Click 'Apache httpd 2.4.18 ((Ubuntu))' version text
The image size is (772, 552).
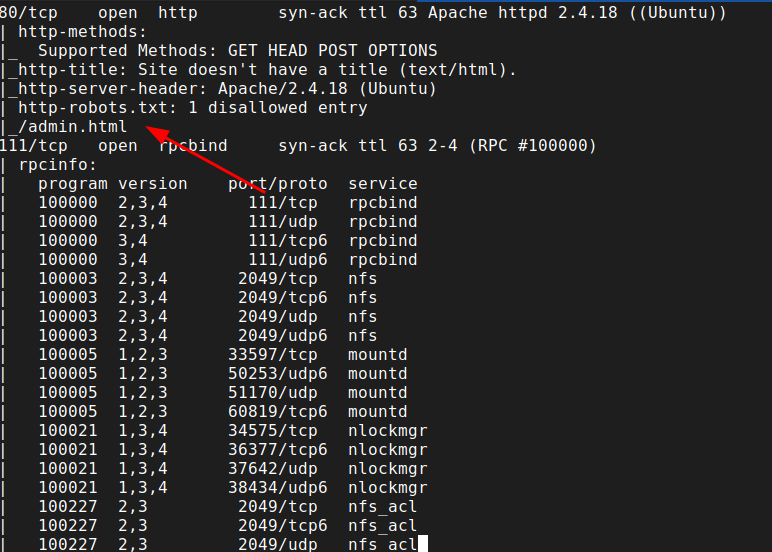click(x=577, y=12)
